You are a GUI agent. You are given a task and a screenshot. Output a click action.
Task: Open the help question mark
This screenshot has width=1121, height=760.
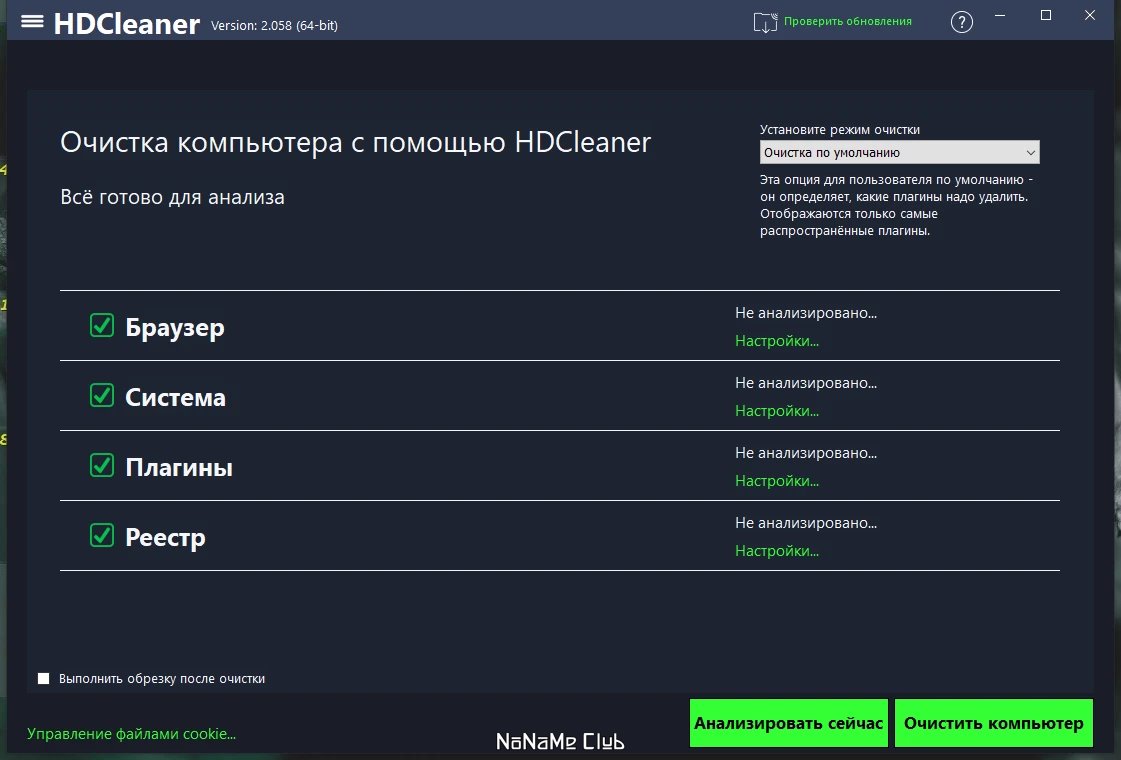(x=961, y=21)
